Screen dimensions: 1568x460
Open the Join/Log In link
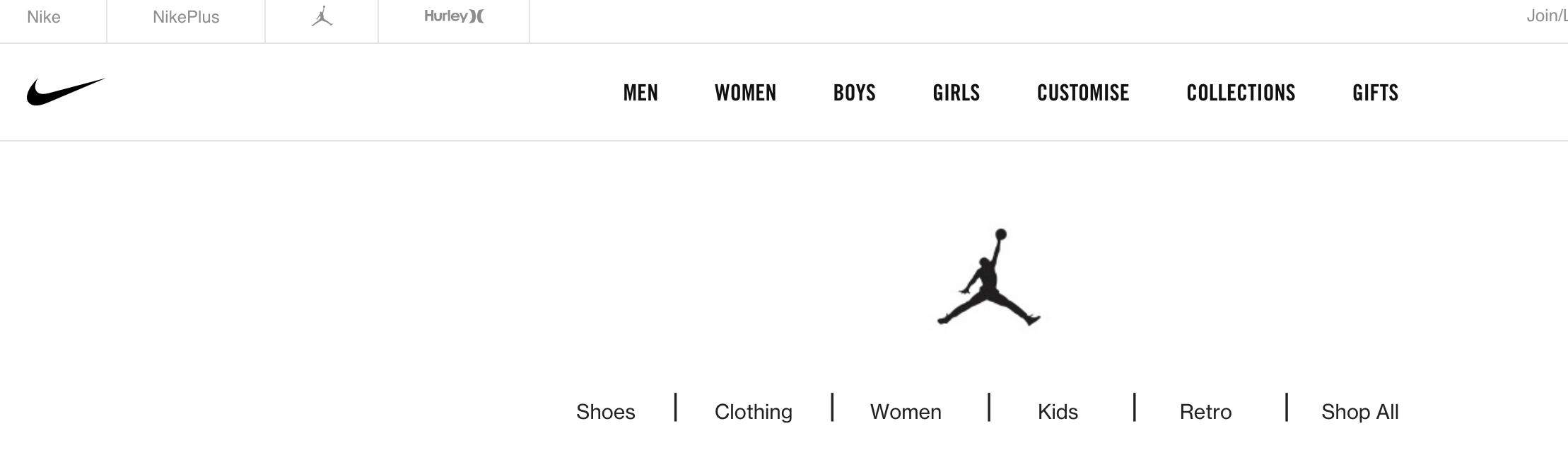coord(1548,16)
